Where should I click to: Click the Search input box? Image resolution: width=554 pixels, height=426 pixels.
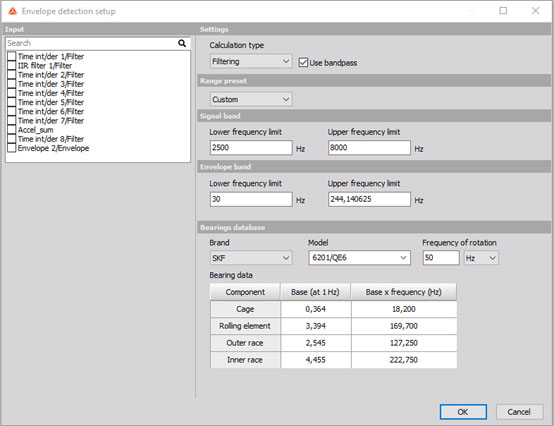tap(91, 43)
